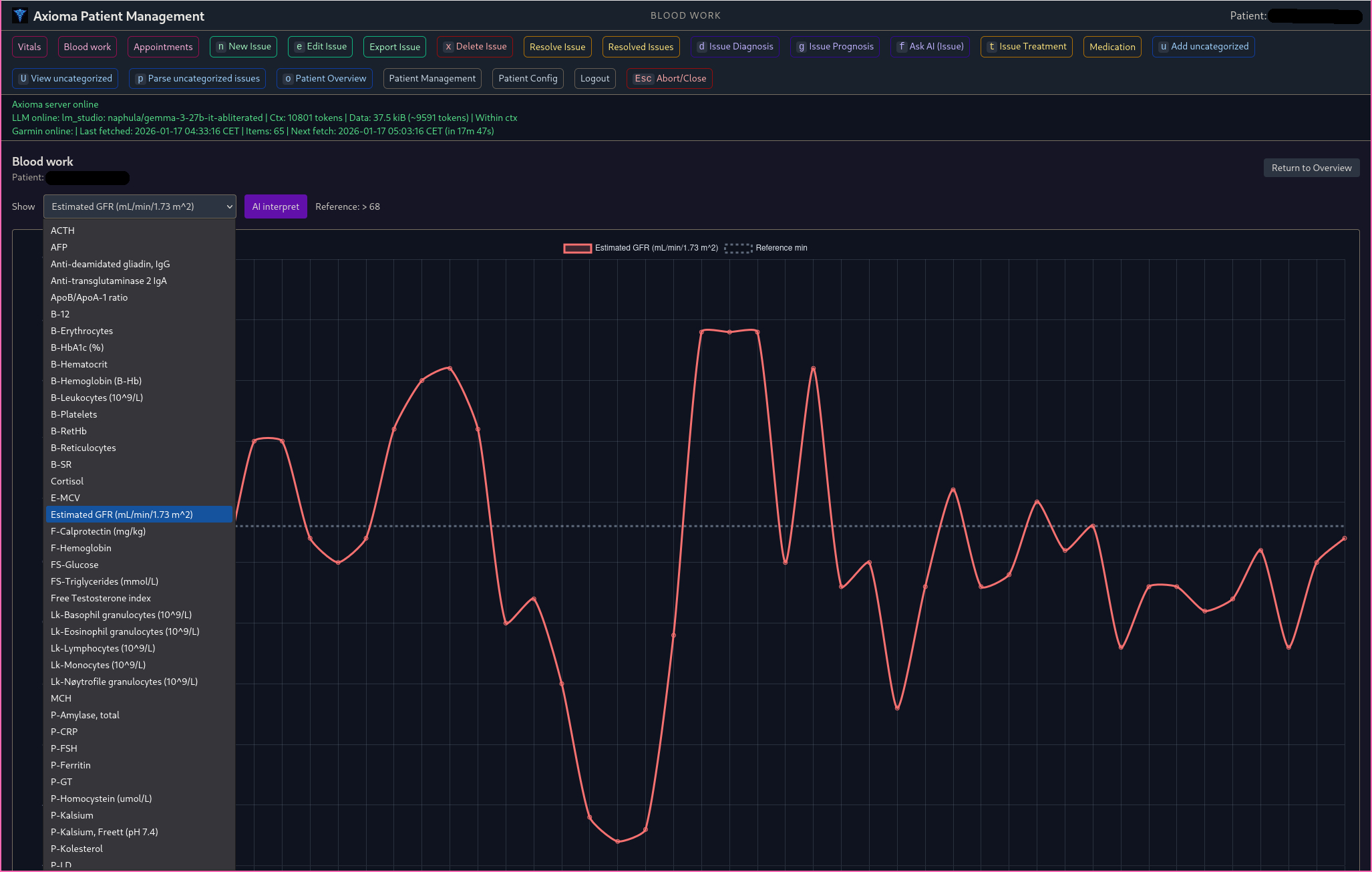Pick F-Calprotectin (mg/kg) option
The image size is (1372, 872).
[98, 531]
